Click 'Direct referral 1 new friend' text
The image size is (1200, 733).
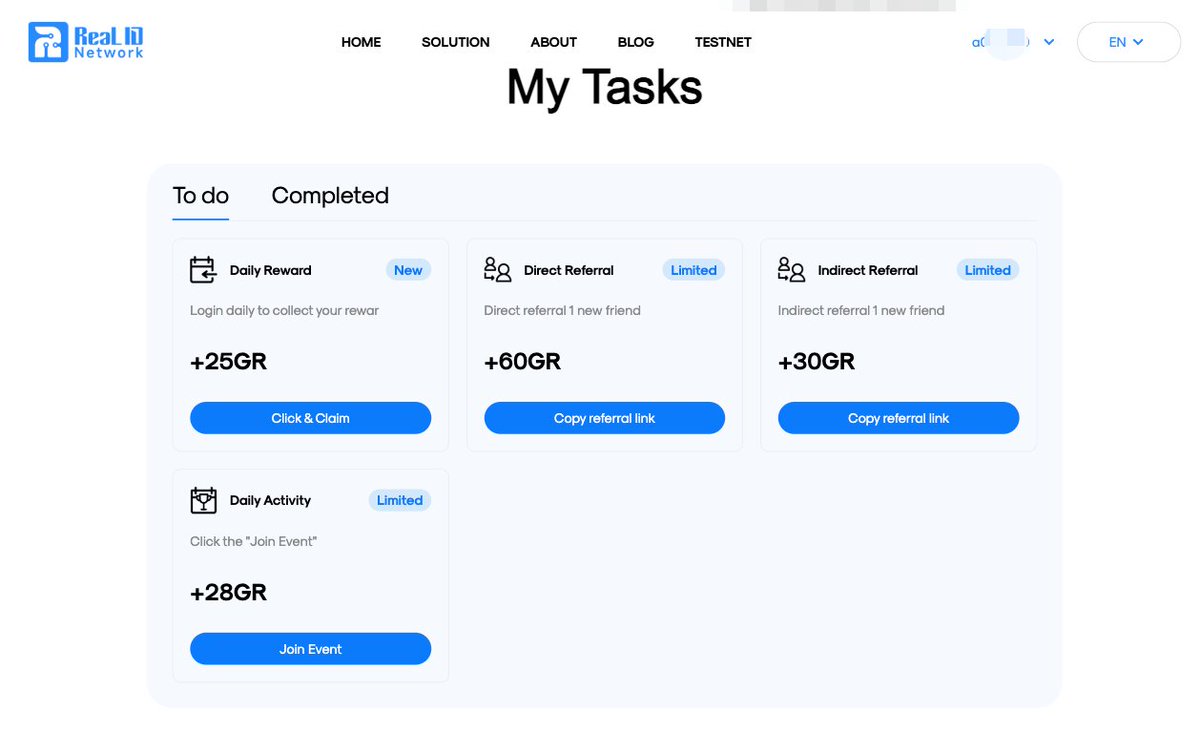click(562, 311)
